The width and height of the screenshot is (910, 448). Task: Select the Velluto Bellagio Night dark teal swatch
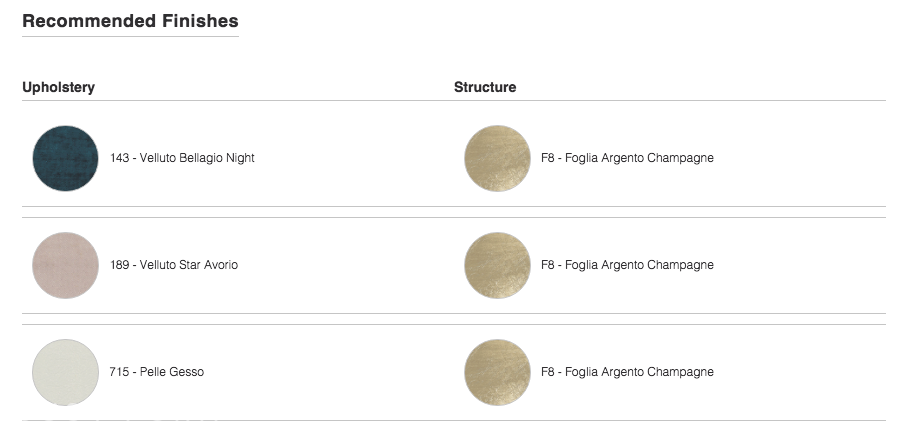pos(65,158)
